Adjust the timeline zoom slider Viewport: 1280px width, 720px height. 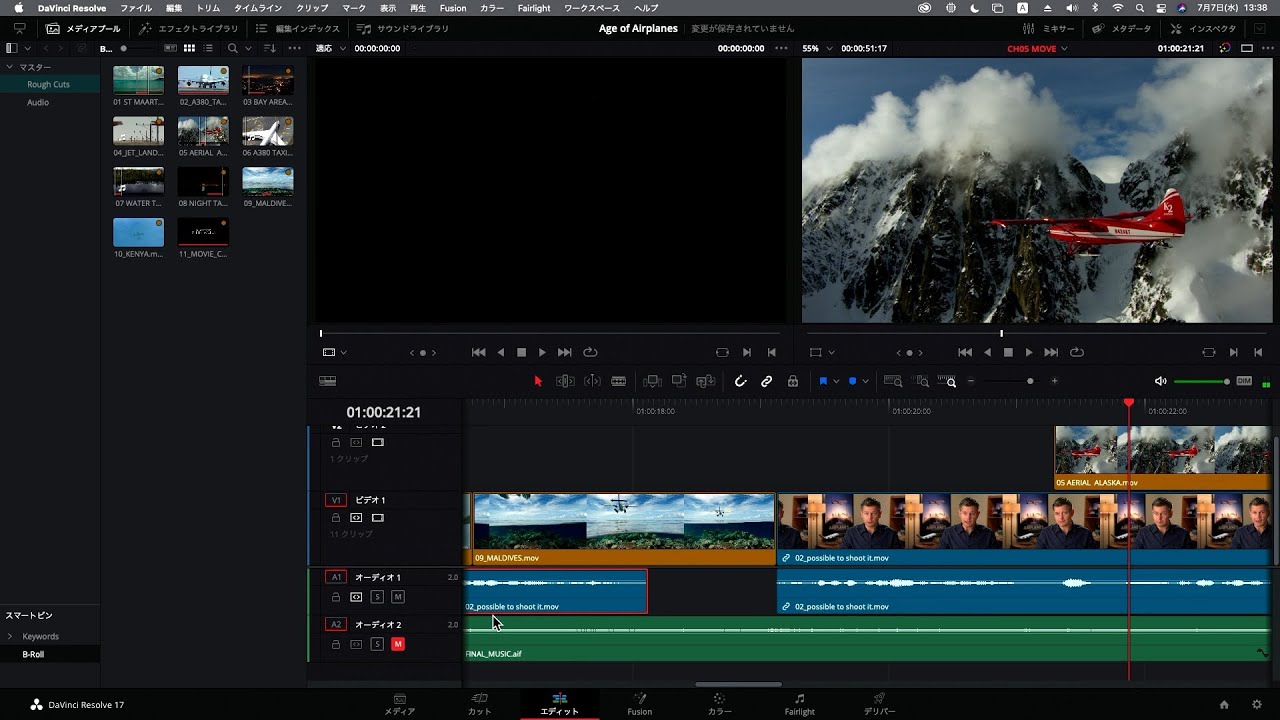[1030, 381]
